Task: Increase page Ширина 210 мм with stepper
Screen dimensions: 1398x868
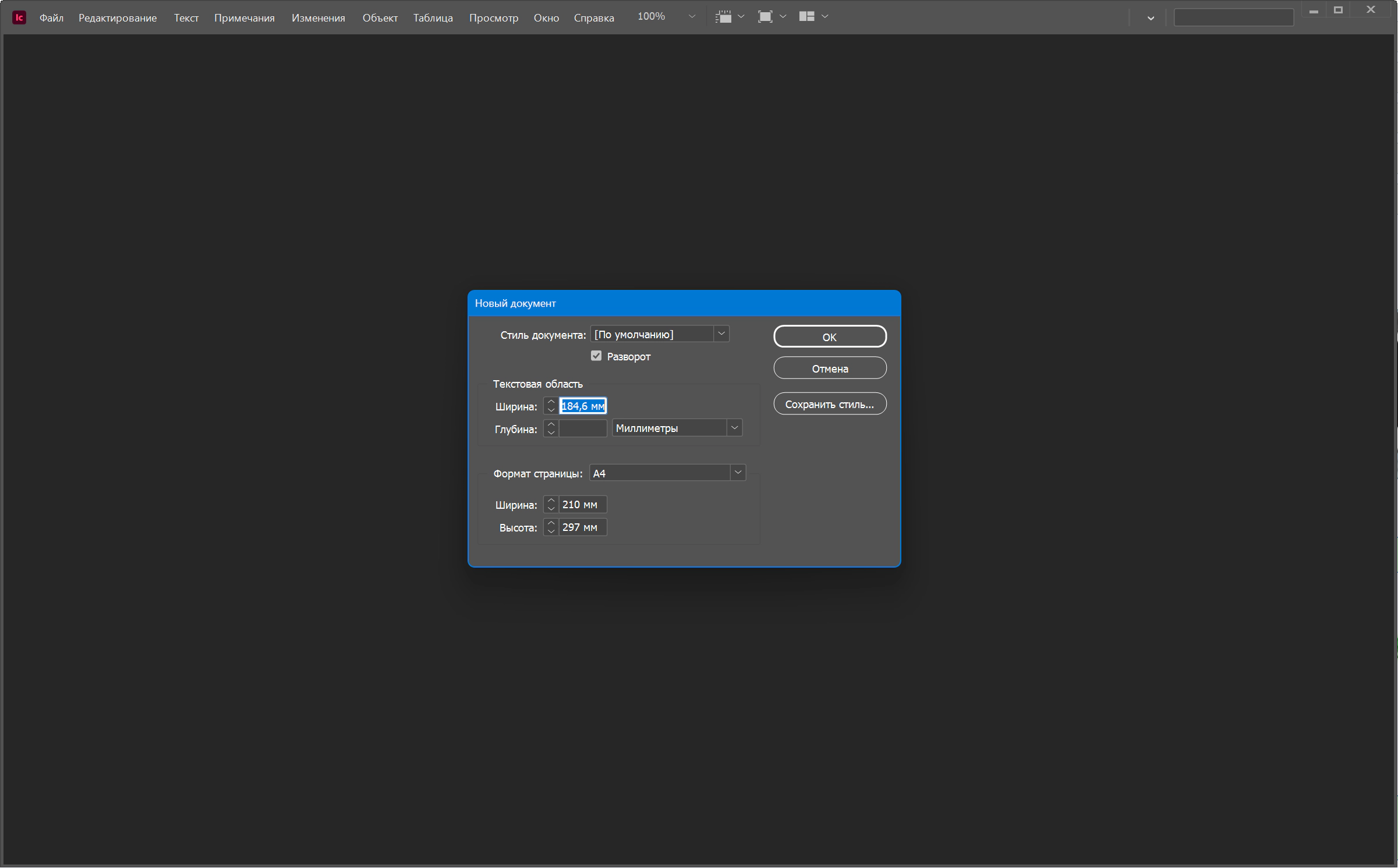Action: (x=551, y=501)
